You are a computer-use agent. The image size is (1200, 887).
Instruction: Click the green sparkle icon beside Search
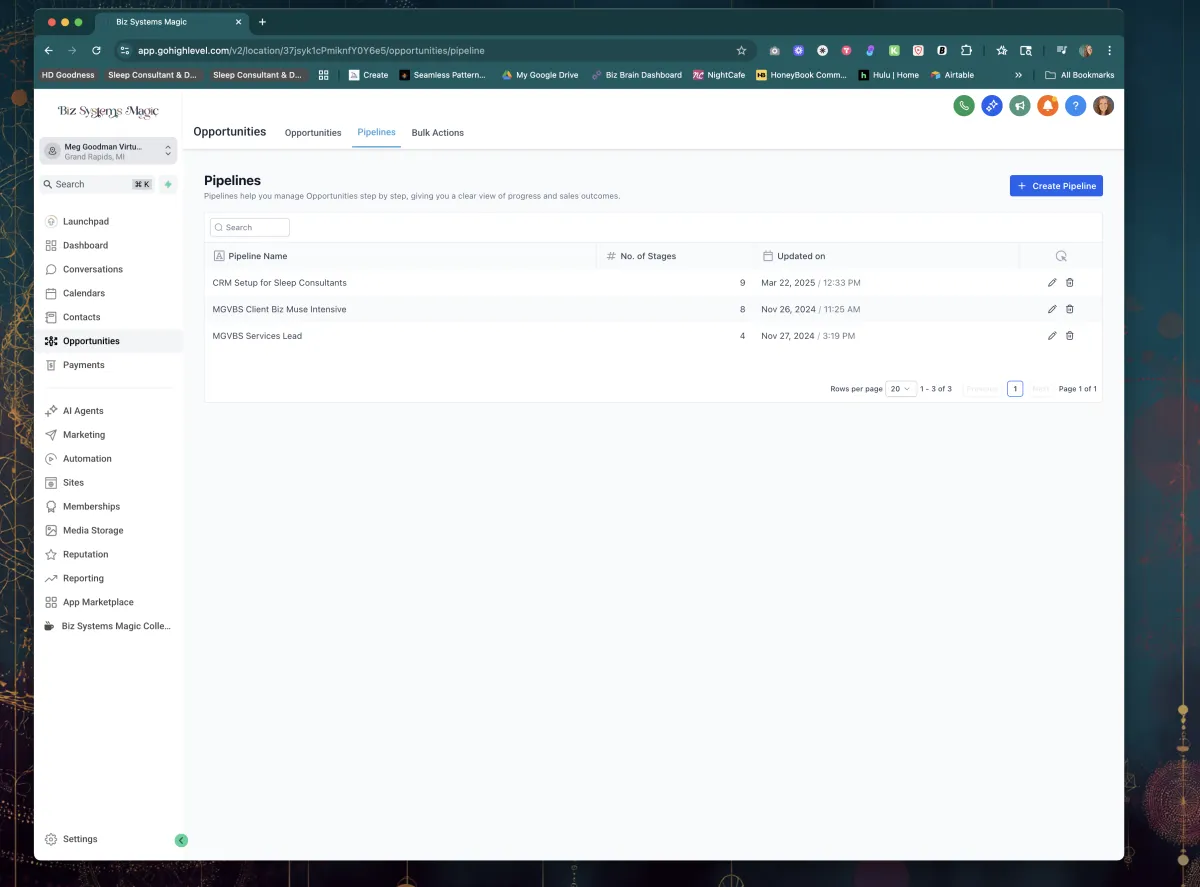point(167,184)
